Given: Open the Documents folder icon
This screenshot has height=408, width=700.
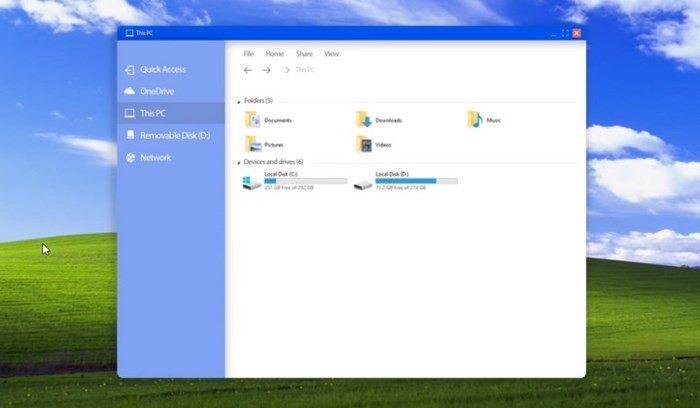Looking at the screenshot, I should click(253, 120).
